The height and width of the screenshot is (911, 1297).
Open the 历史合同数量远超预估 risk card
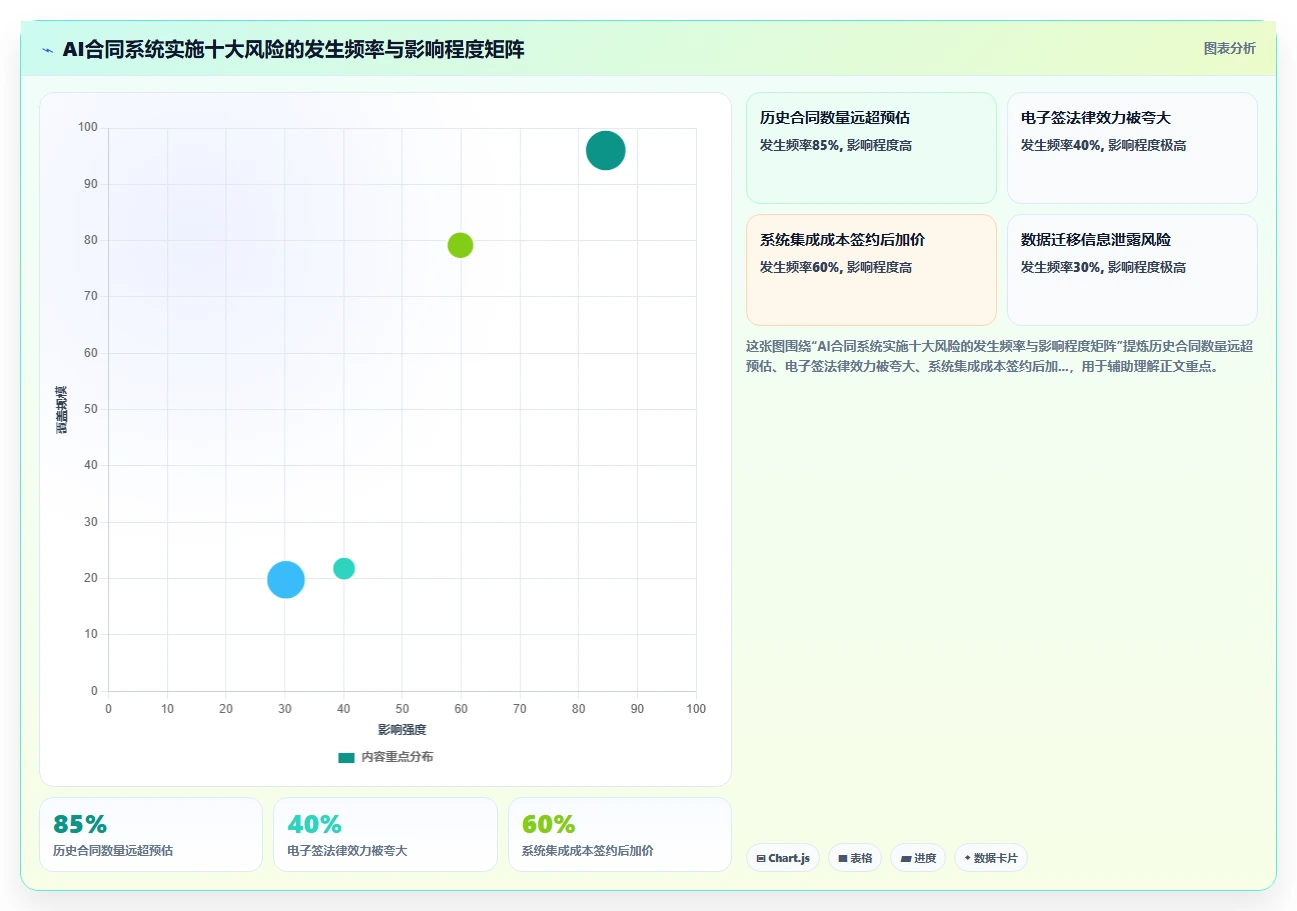[x=871, y=148]
